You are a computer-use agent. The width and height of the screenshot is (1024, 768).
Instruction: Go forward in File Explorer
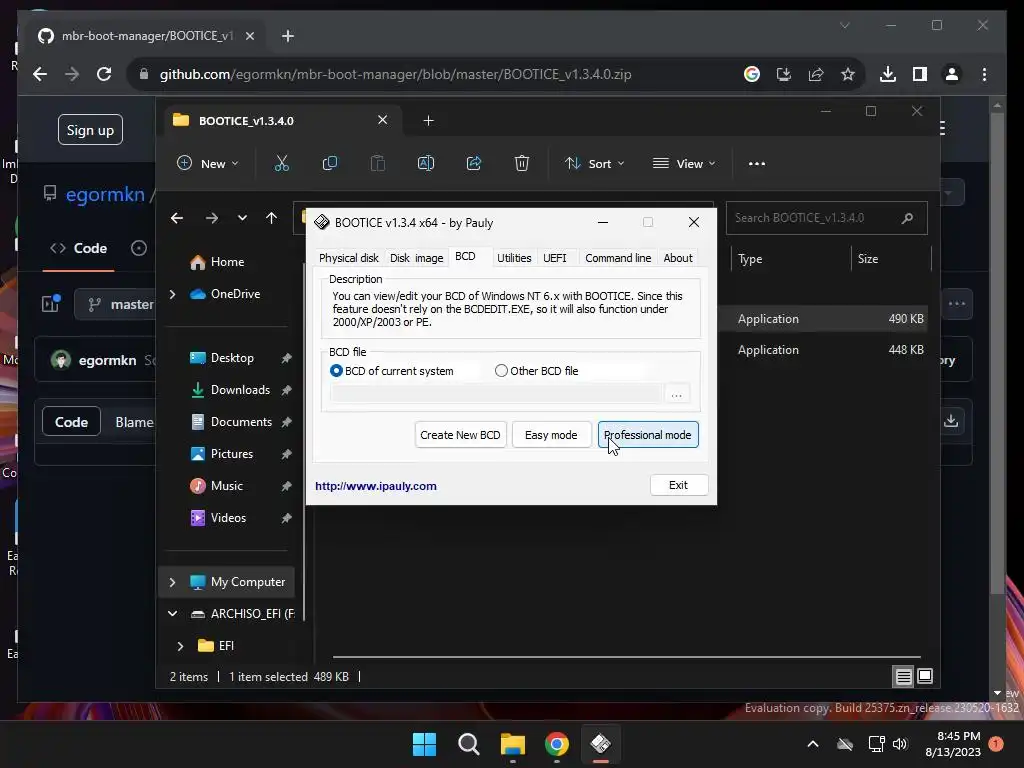[x=212, y=218]
